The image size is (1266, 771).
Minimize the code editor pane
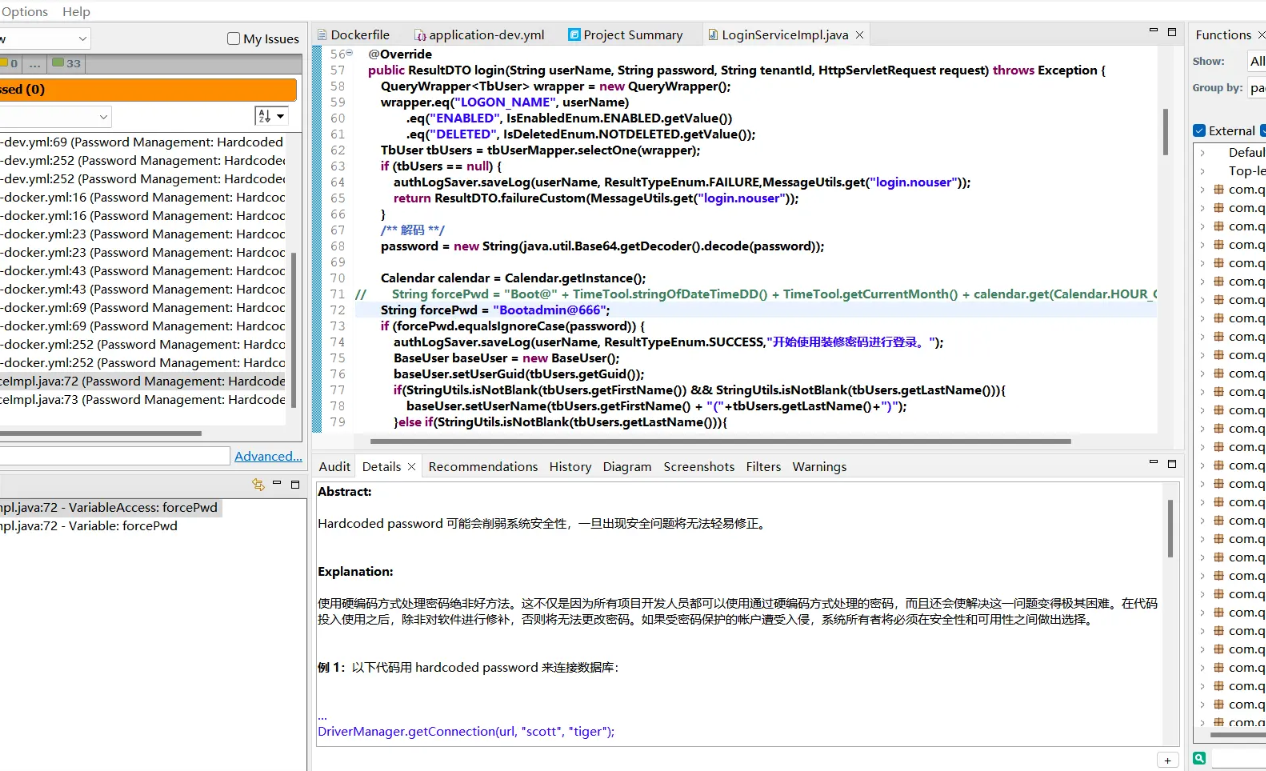point(1152,32)
